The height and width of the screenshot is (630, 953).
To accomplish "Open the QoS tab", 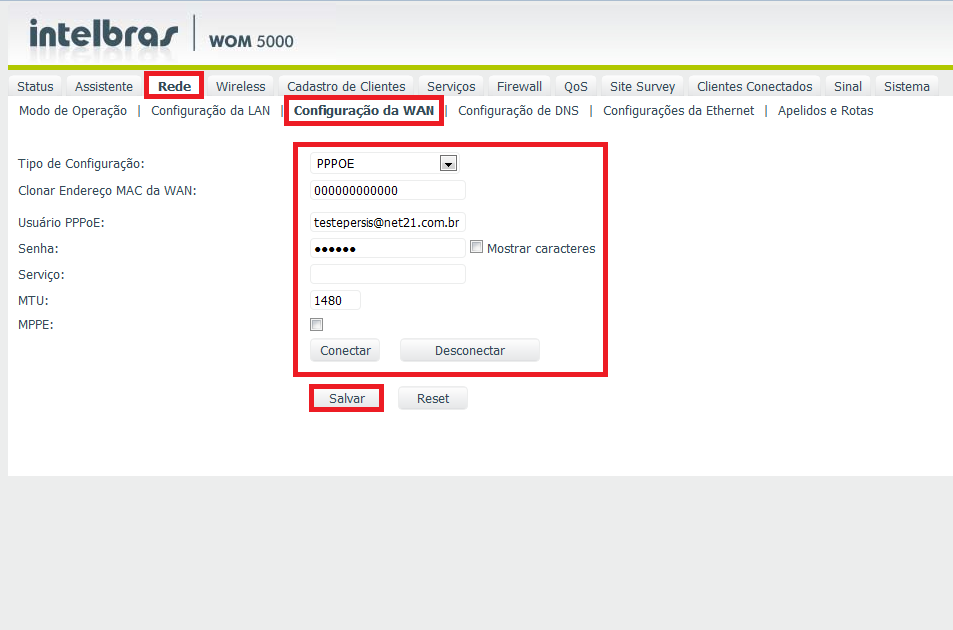I will click(575, 87).
